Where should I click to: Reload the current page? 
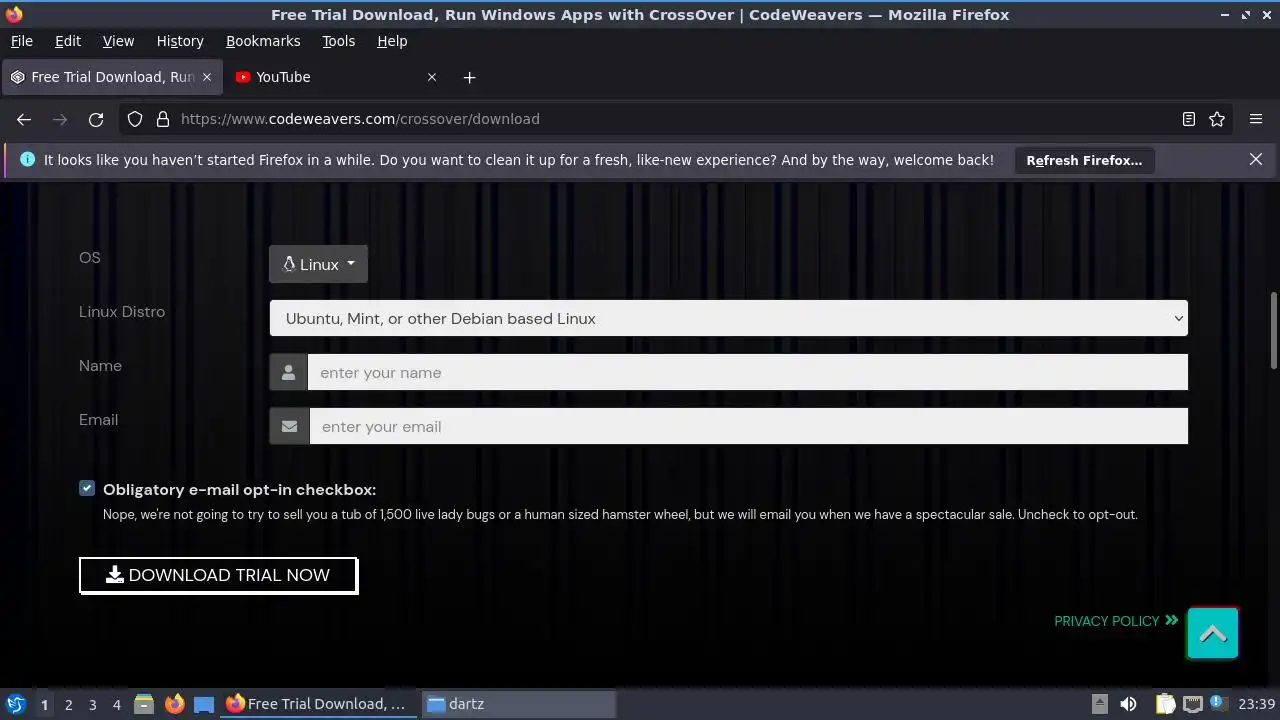[x=96, y=119]
